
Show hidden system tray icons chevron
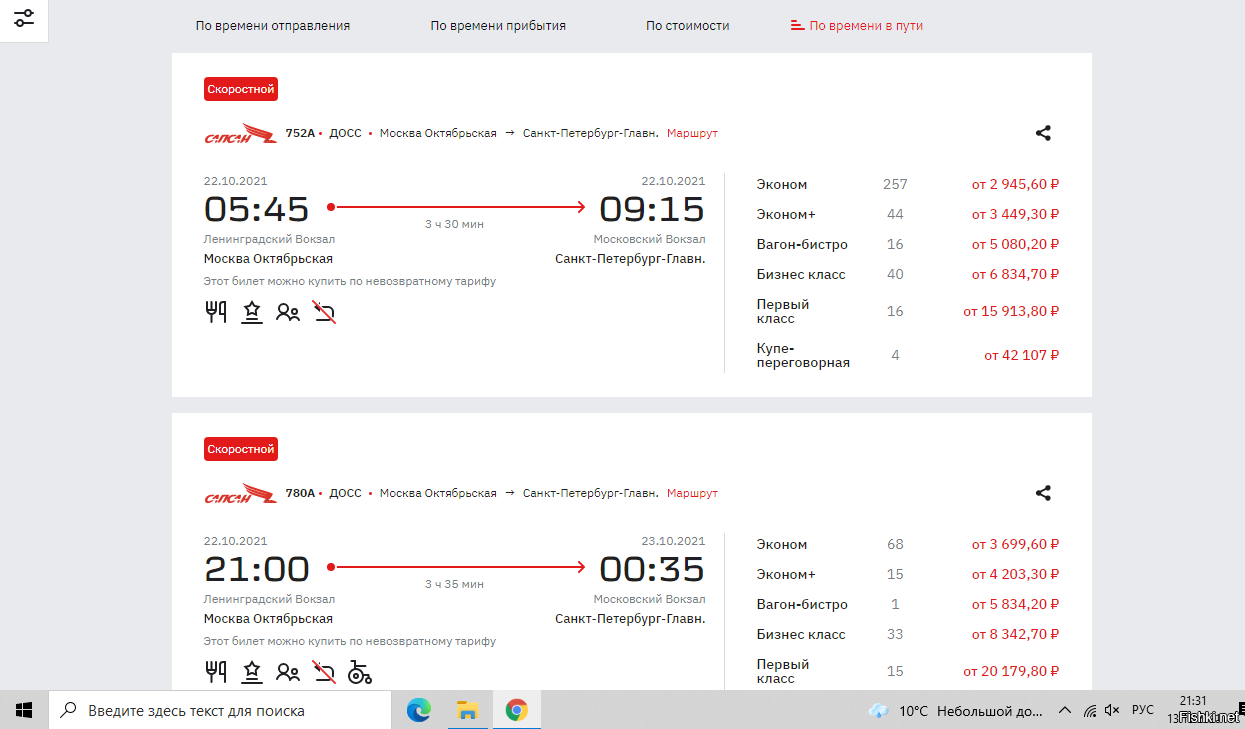point(1064,710)
